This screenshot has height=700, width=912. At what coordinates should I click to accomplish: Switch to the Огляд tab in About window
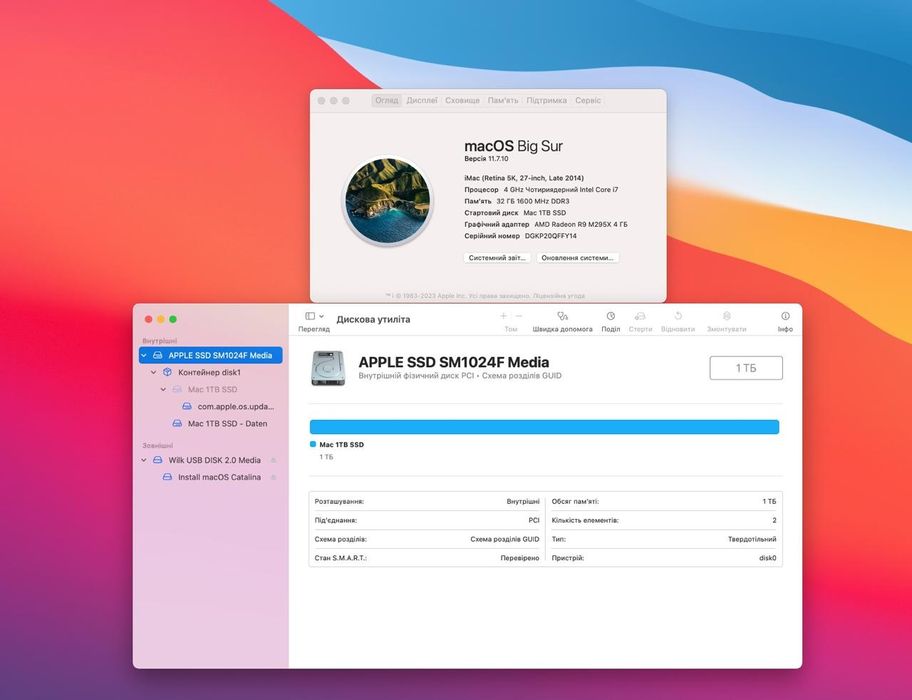click(x=387, y=101)
